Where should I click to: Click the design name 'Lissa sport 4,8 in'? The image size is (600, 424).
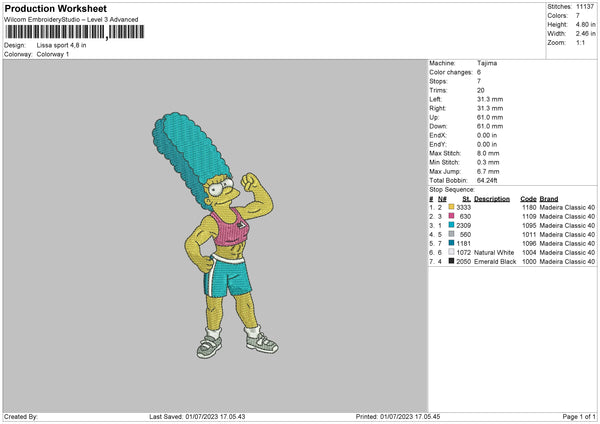click(x=61, y=45)
